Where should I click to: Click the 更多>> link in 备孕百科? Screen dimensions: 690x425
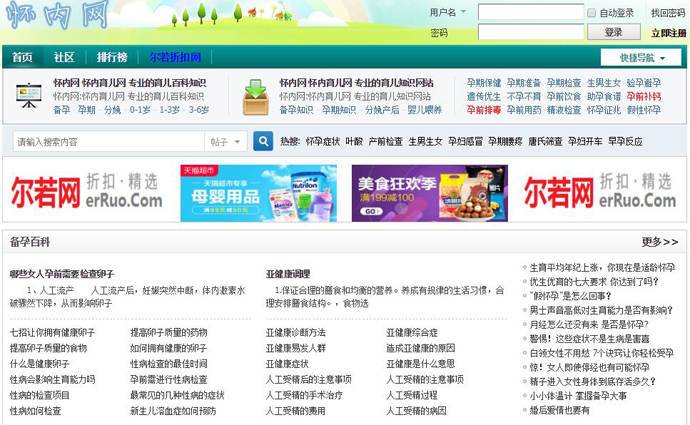pyautogui.click(x=659, y=242)
